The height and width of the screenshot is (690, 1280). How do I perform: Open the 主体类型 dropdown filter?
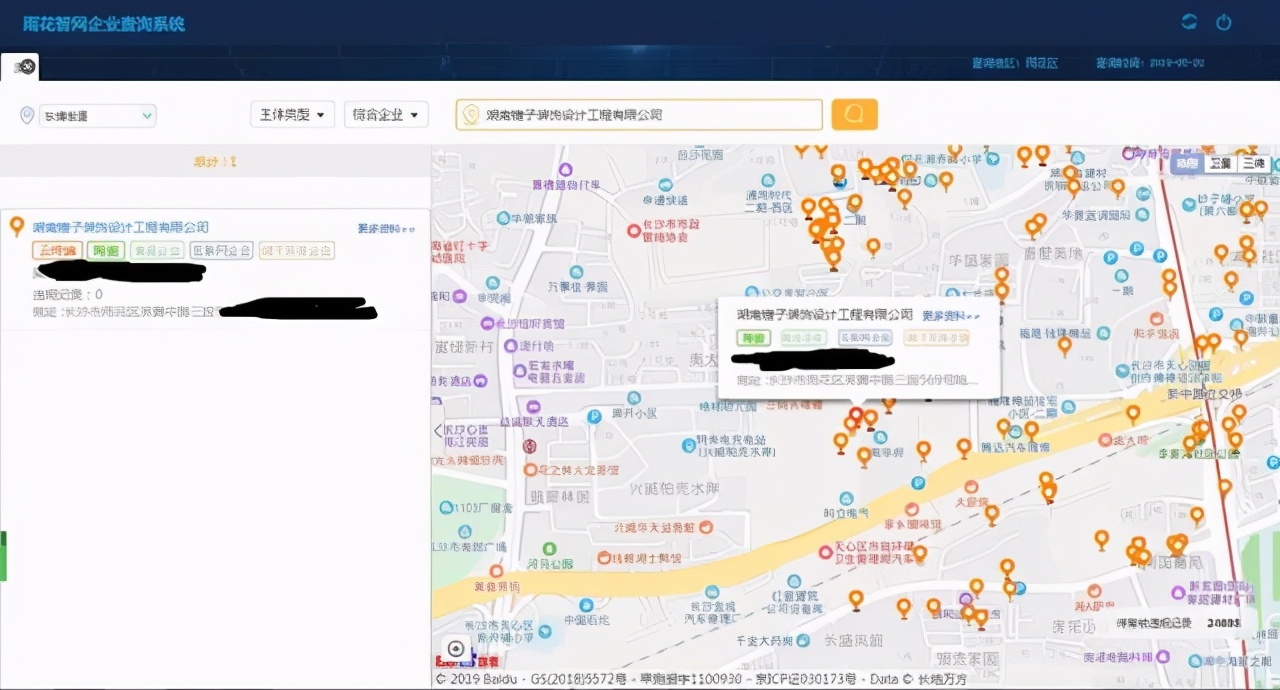pos(292,114)
